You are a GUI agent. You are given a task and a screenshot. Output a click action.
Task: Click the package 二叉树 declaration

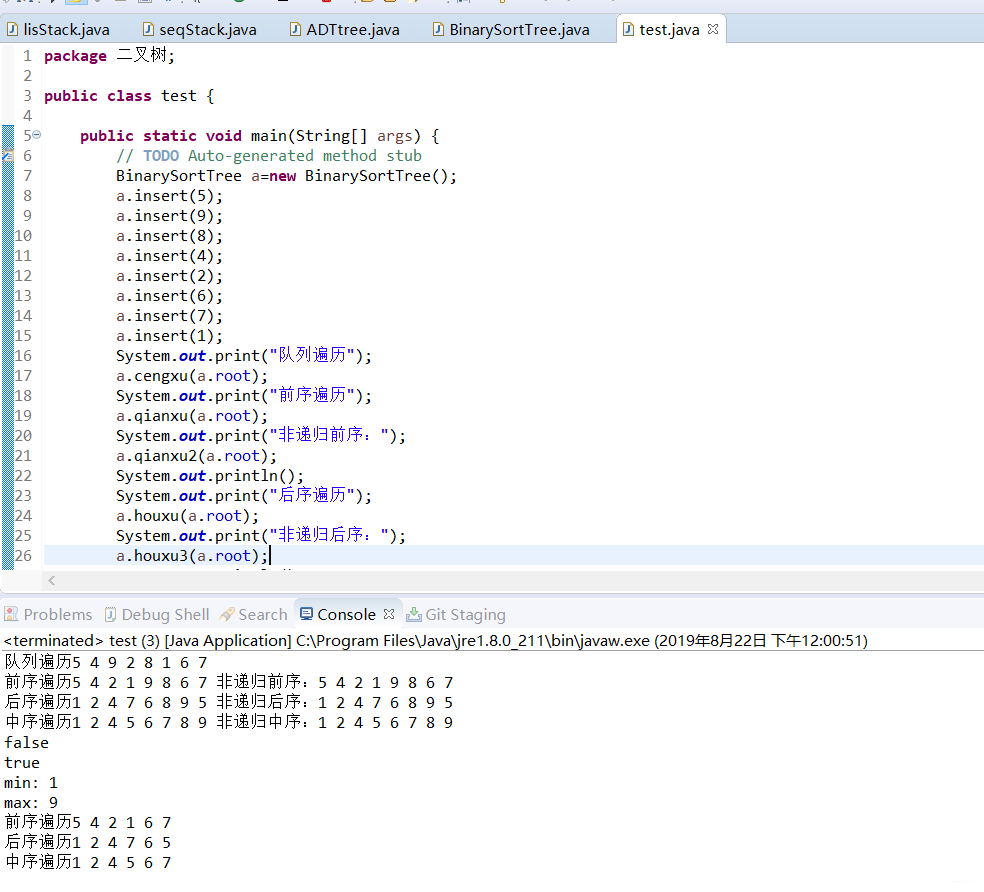[109, 55]
